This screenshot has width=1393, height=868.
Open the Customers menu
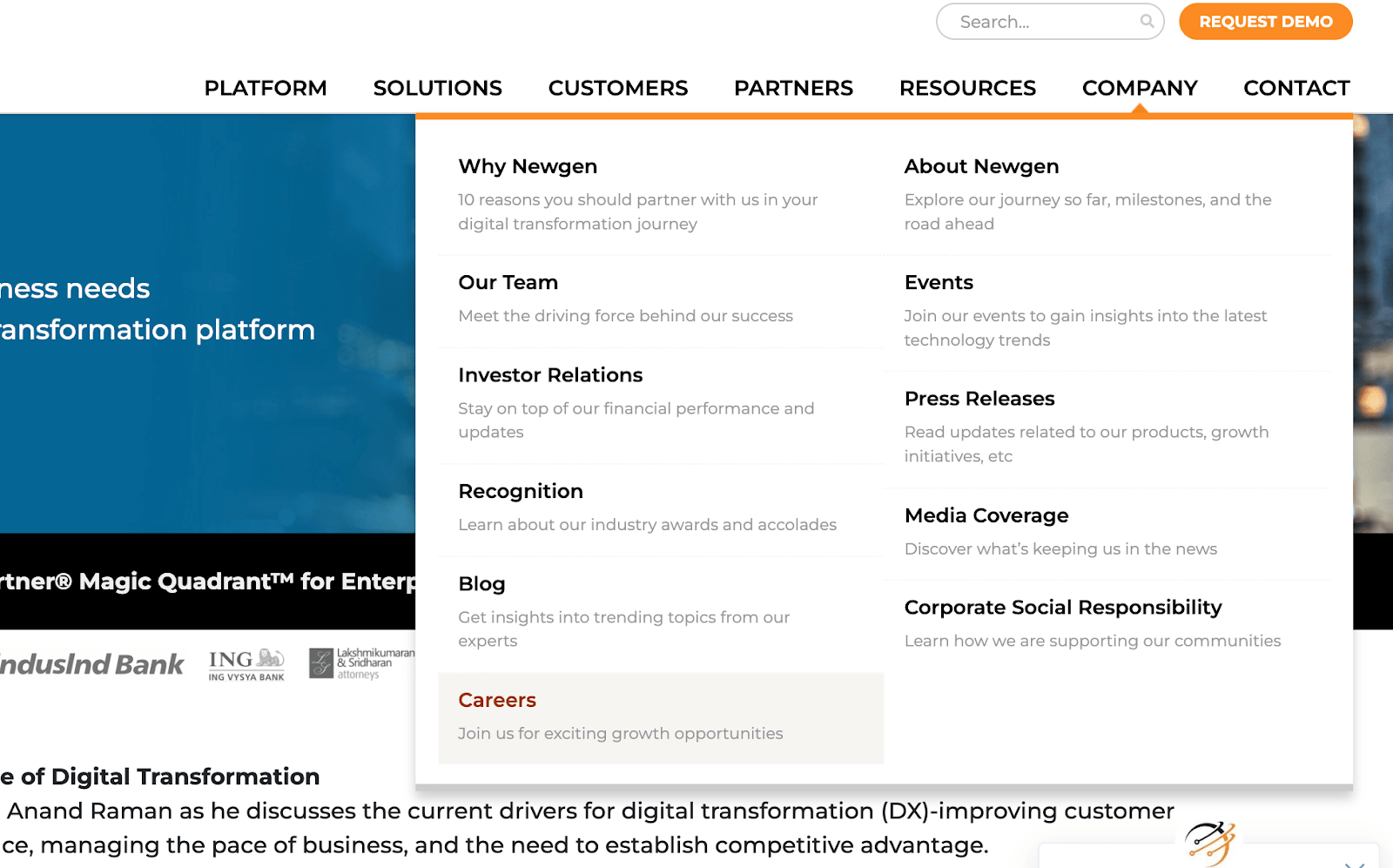tap(618, 88)
